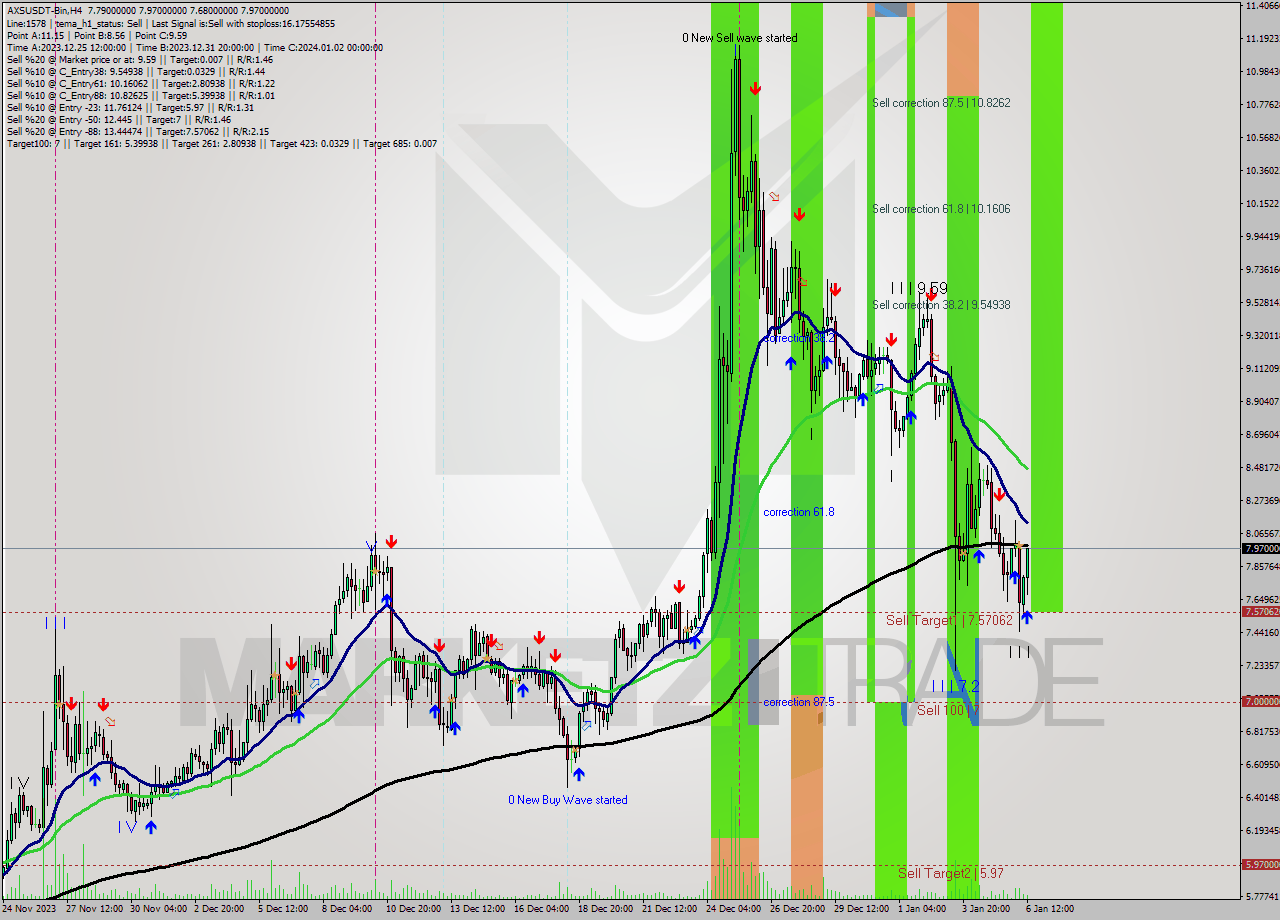Click the 'Time A:2023.12.25 12:00:00' row

coord(194,47)
